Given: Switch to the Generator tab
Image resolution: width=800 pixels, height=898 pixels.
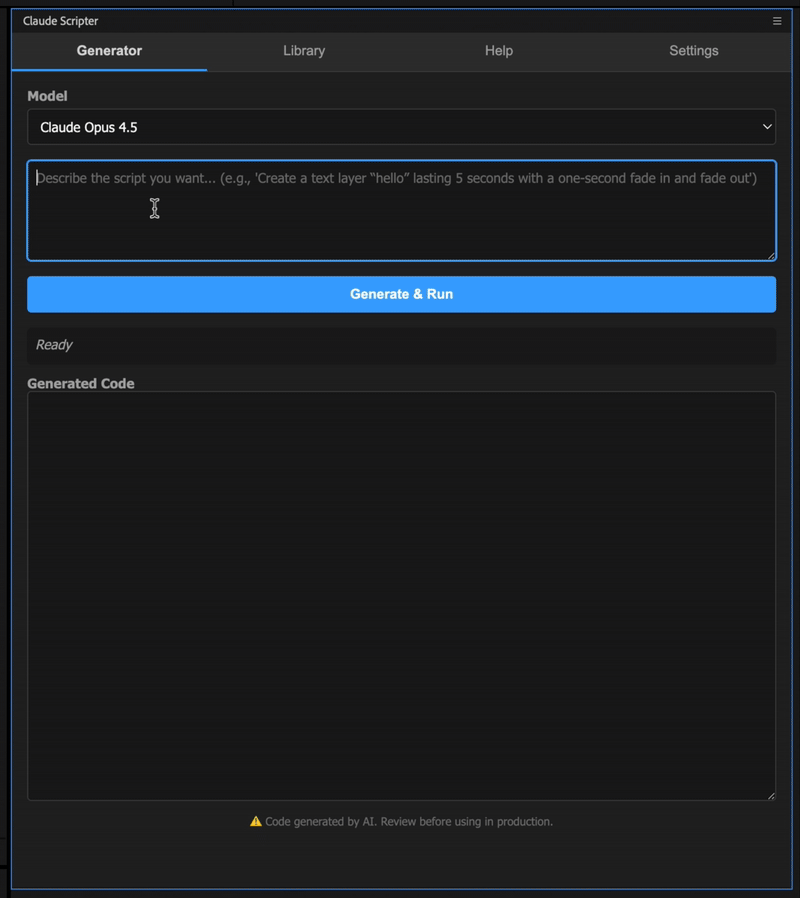Looking at the screenshot, I should coord(109,51).
